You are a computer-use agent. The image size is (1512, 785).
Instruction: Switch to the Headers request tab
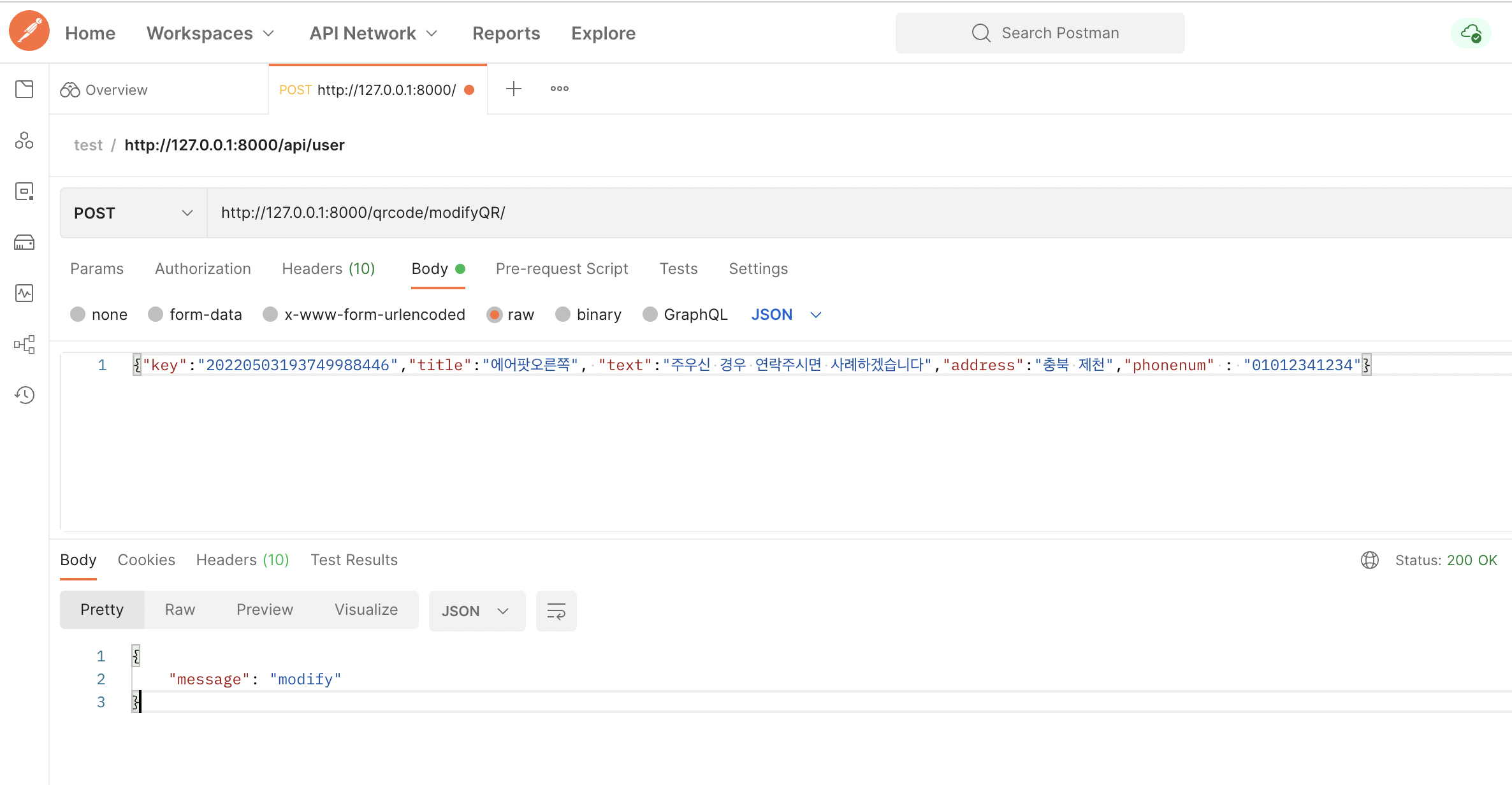click(x=328, y=269)
